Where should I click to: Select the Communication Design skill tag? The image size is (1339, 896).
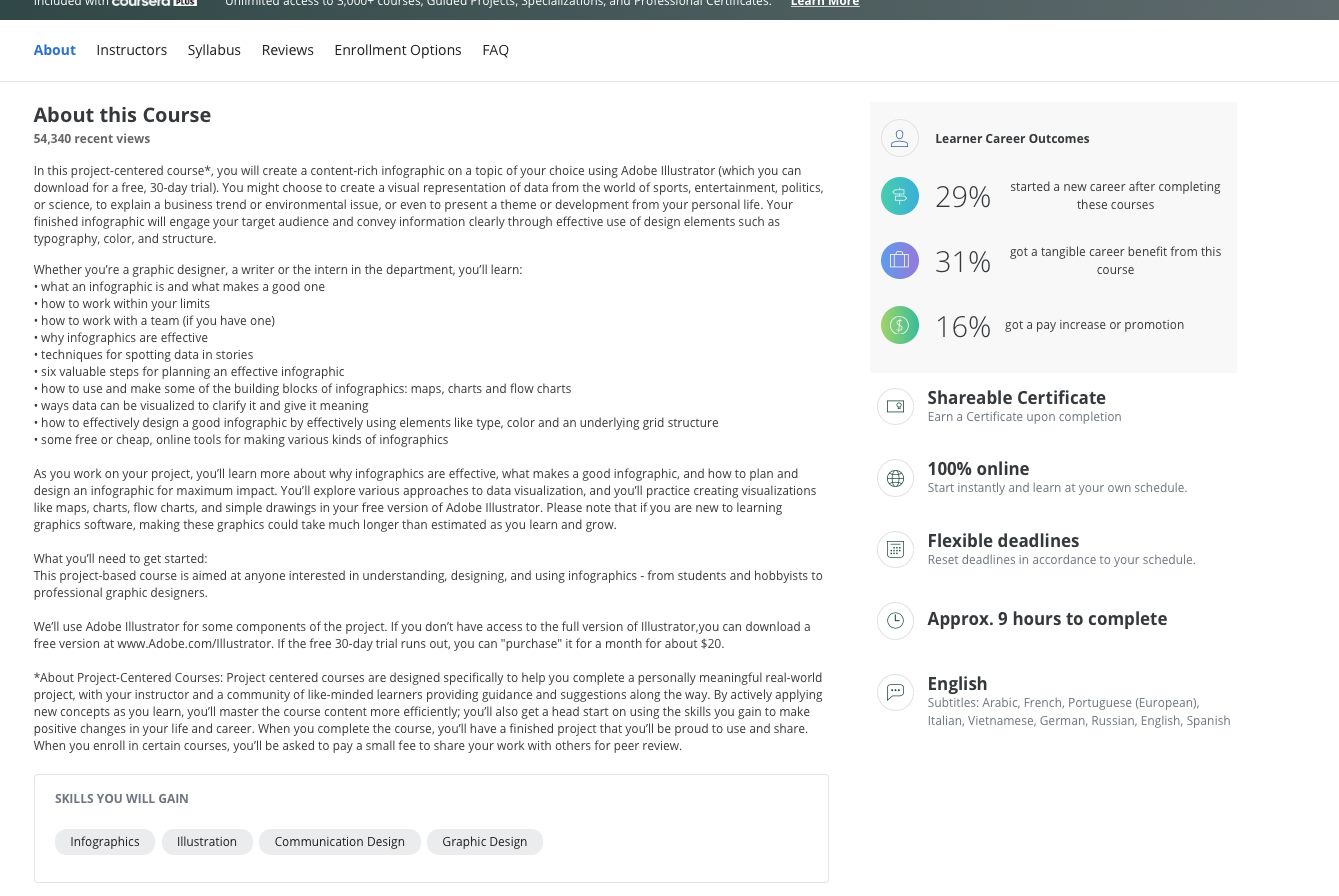pos(340,842)
